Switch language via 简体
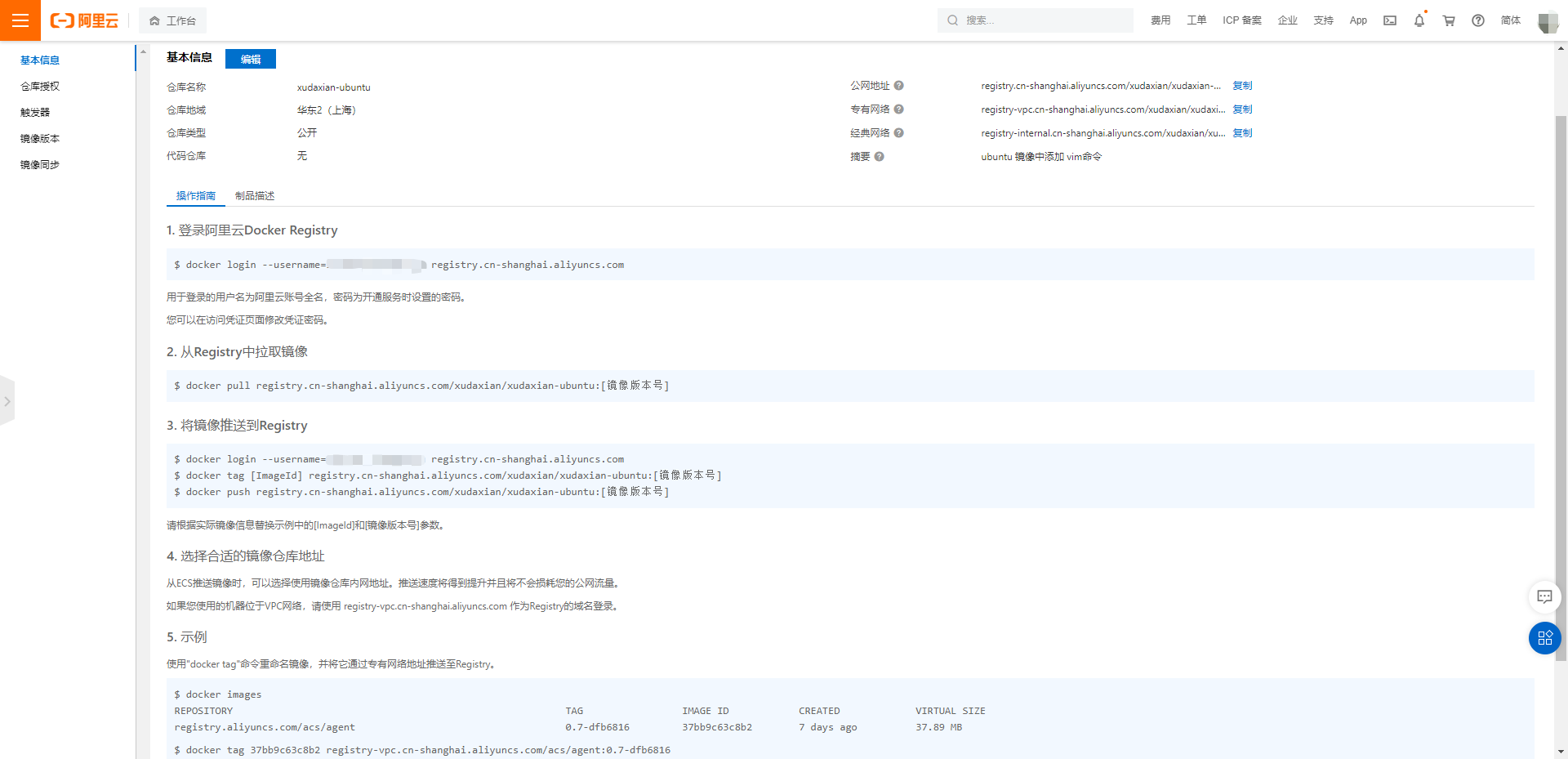Image resolution: width=1568 pixels, height=759 pixels. point(1511,20)
